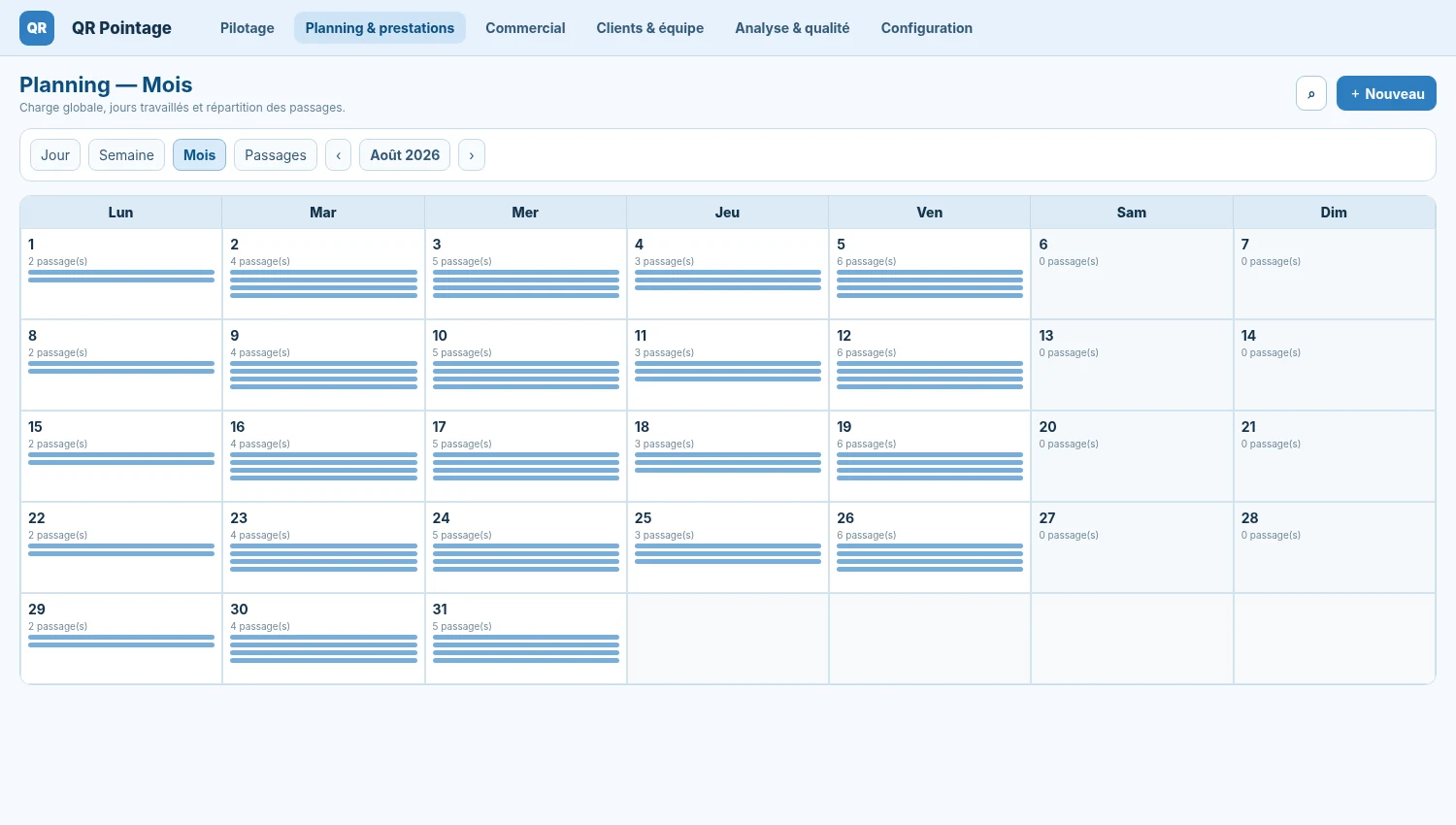
Task: Select Sunday day 28 cell
Action: 1335,547
